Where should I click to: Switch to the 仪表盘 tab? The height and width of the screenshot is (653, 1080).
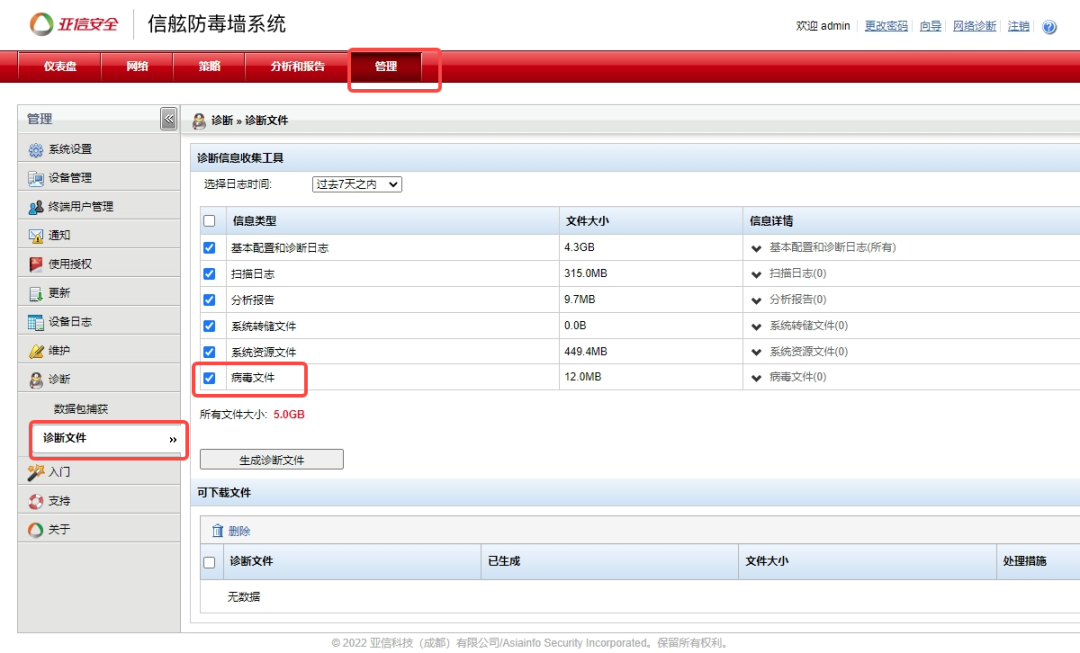60,67
